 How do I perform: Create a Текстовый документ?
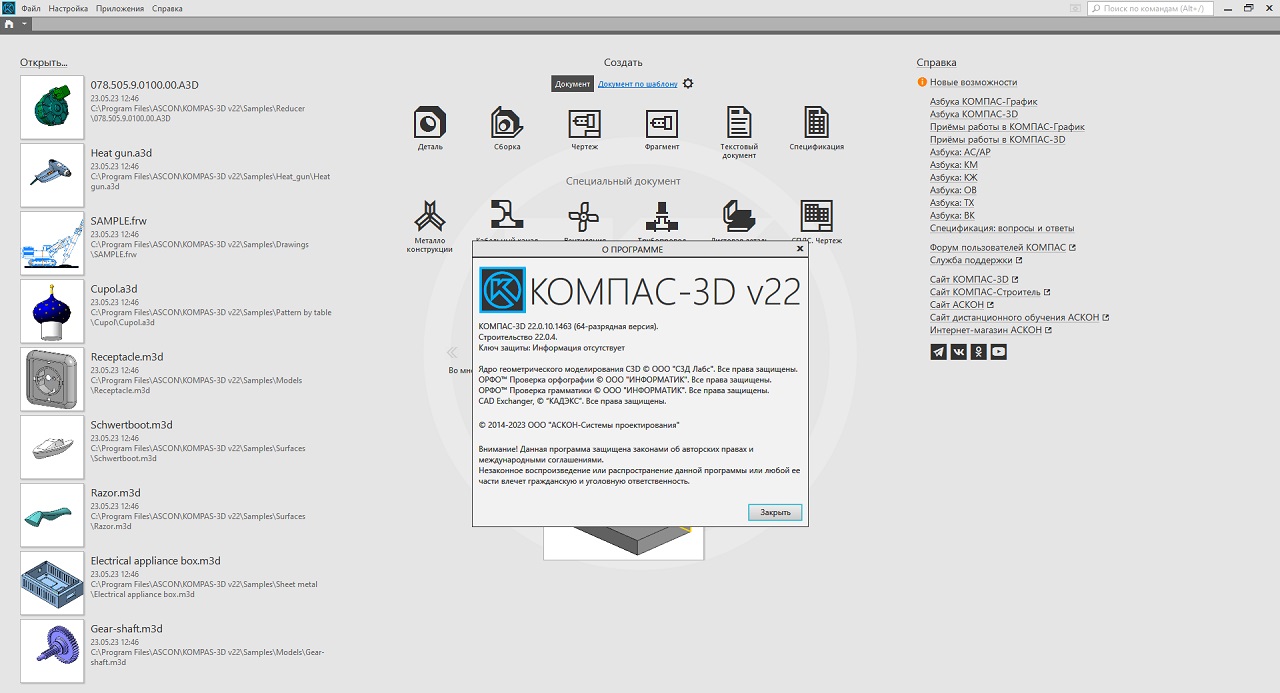pos(739,123)
